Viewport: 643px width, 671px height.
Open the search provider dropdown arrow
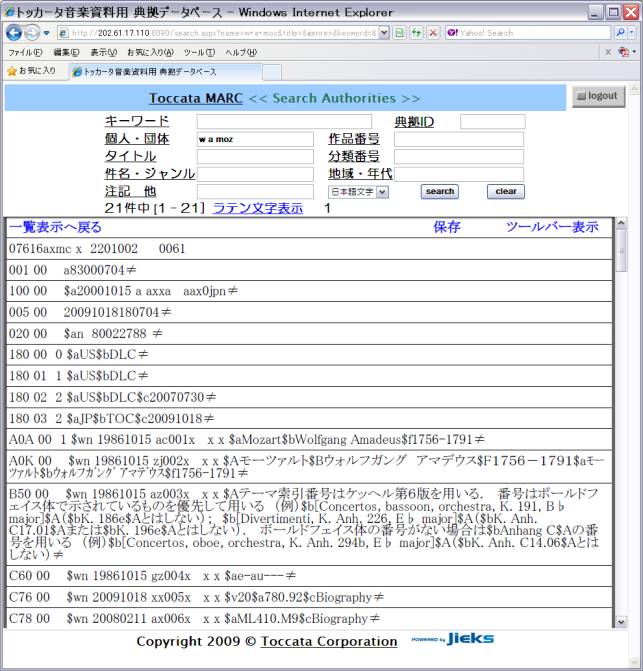[631, 33]
